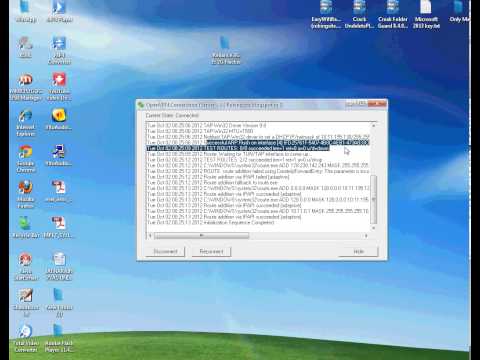Viewport: 480px width, 360px height.
Task: Click the Reconnect button
Action: pyautogui.click(x=211, y=251)
